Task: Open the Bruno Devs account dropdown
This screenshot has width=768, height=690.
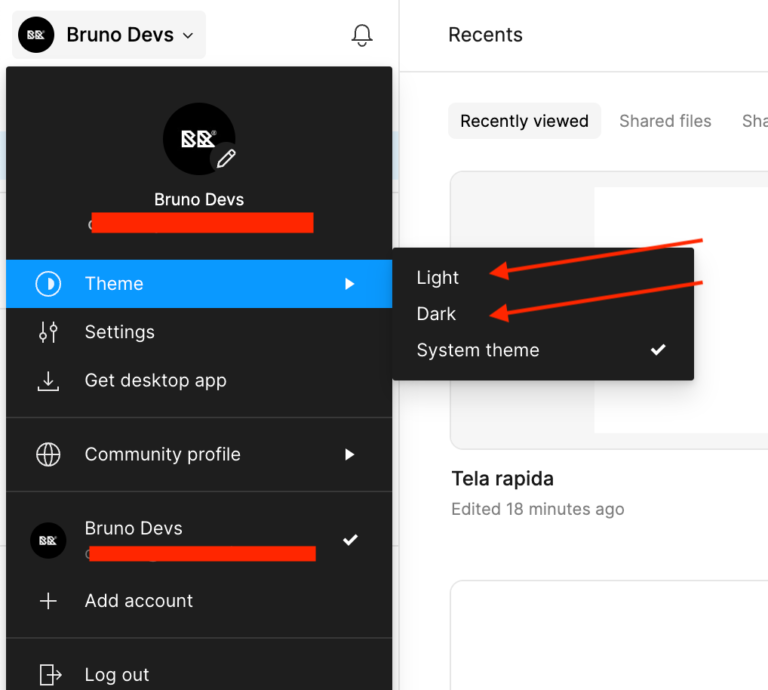Action: click(x=109, y=35)
